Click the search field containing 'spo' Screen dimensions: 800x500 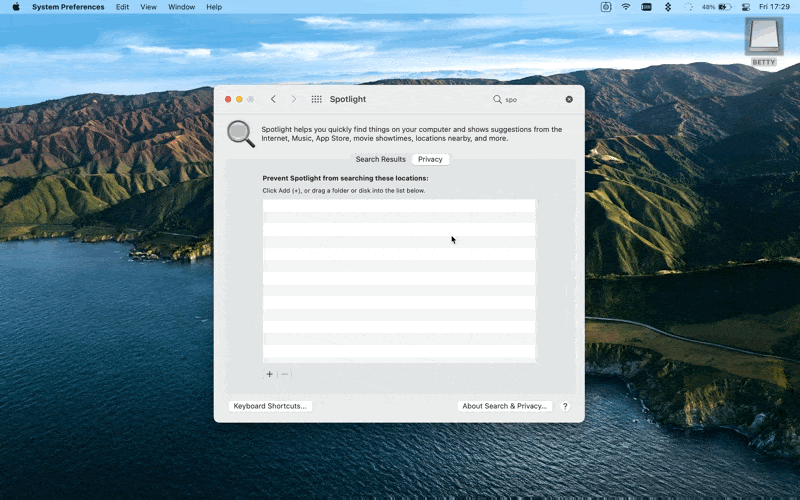[x=533, y=99]
